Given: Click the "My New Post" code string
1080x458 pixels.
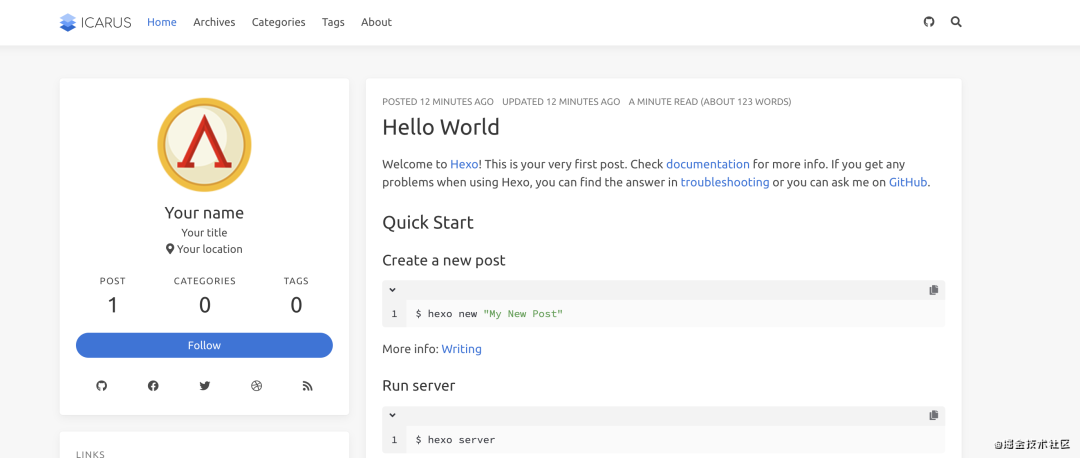Looking at the screenshot, I should point(523,314).
